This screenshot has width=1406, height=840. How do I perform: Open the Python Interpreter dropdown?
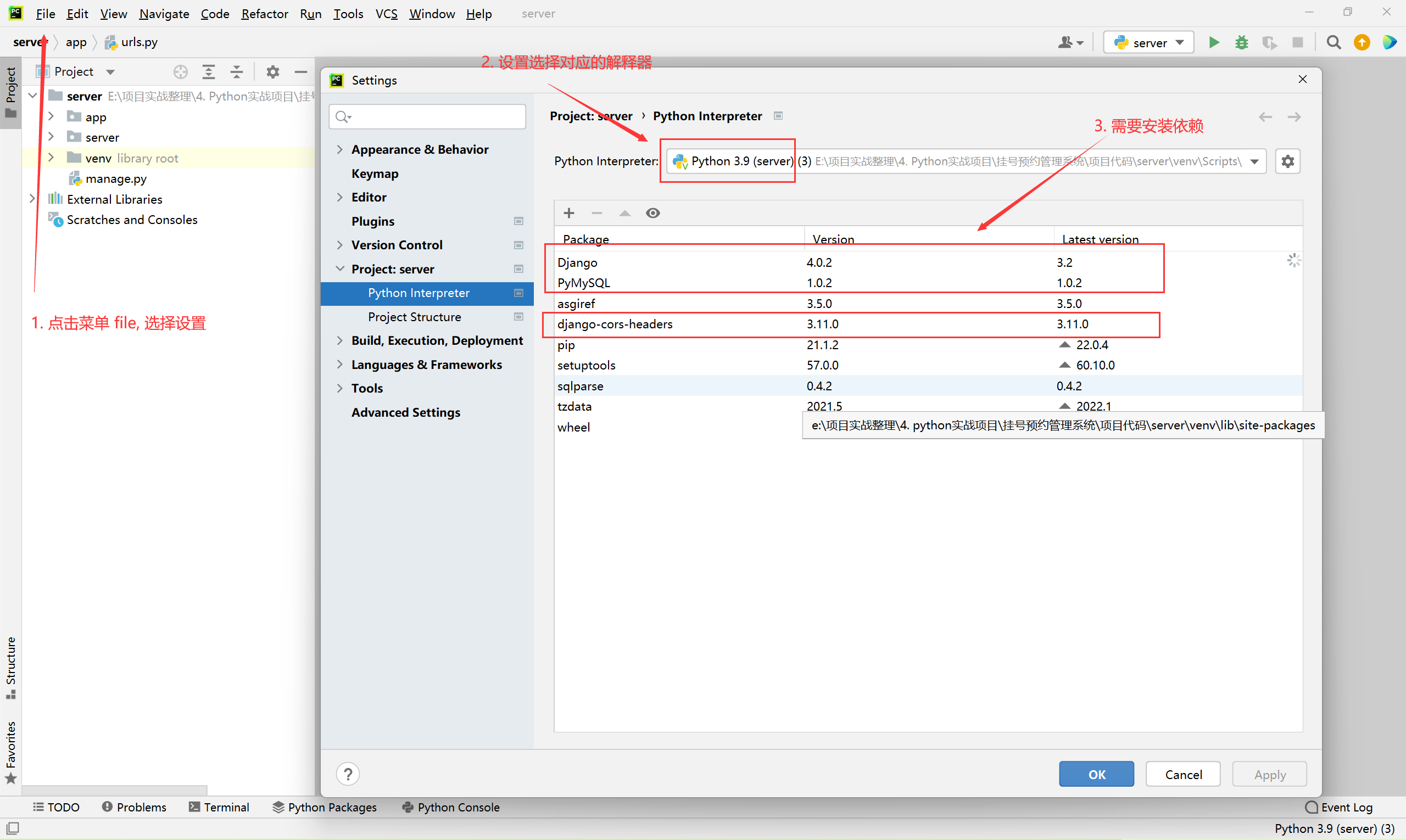click(x=1254, y=161)
